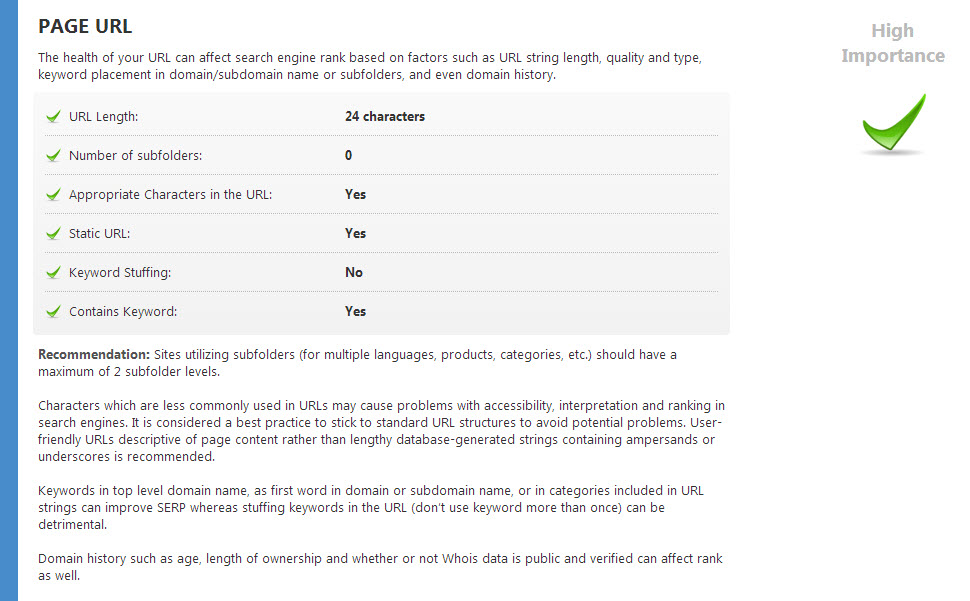Select the Number of subfolders label
This screenshot has width=970, height=601.
tap(136, 156)
